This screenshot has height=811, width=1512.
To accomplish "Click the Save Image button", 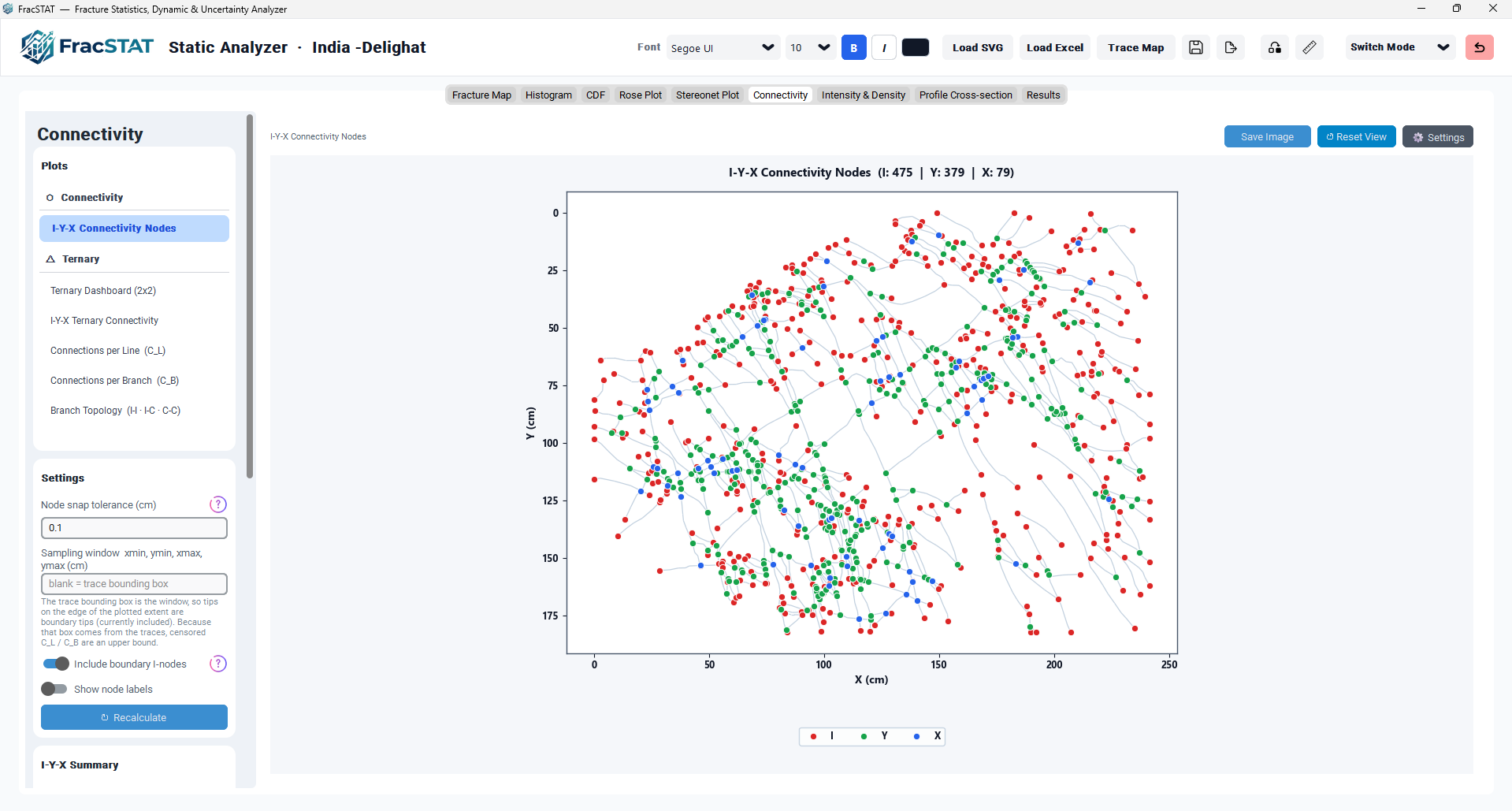I will (1267, 137).
